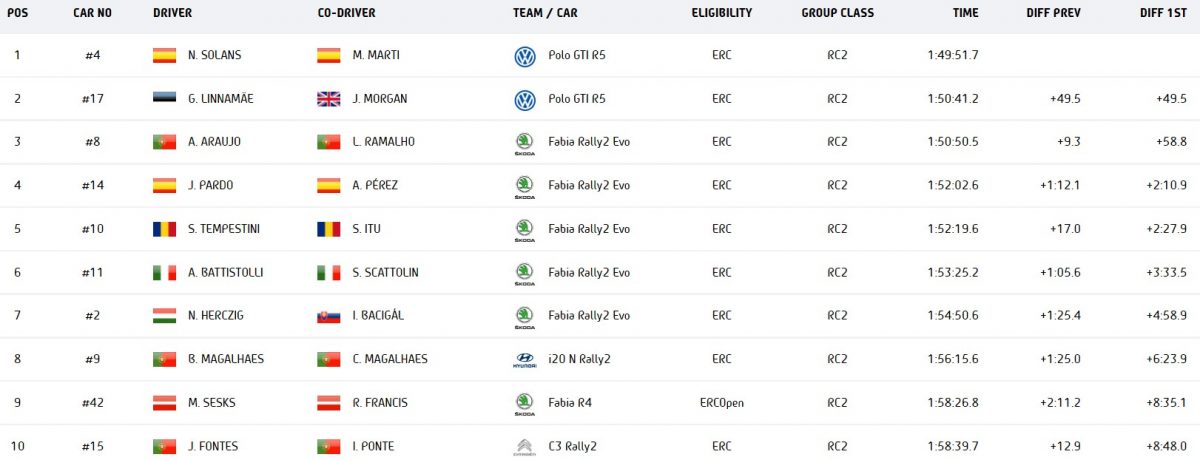The image size is (1200, 460).
Task: Click the DIFF 1ST column header
Action: [1162, 13]
